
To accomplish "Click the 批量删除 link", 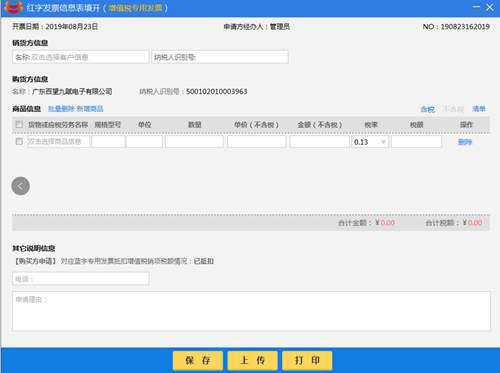I will pyautogui.click(x=61, y=109).
